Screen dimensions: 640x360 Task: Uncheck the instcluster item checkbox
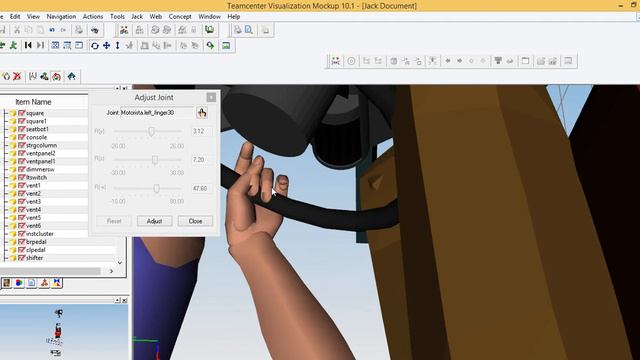tap(22, 234)
